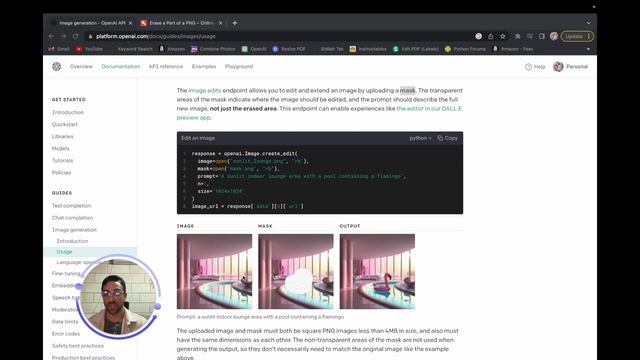
Task: Copy the Edit an image code
Action: click(x=447, y=138)
